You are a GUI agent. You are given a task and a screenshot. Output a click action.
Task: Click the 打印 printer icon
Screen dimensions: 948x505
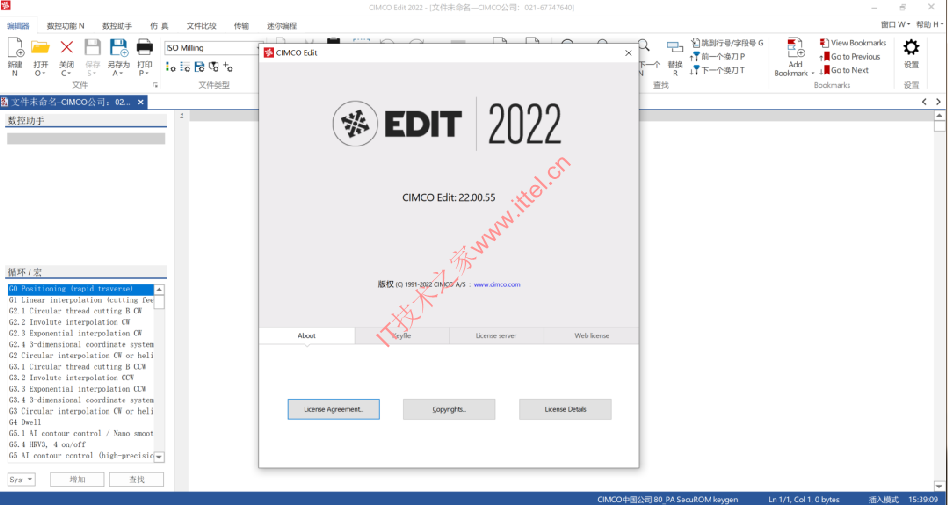(x=144, y=47)
